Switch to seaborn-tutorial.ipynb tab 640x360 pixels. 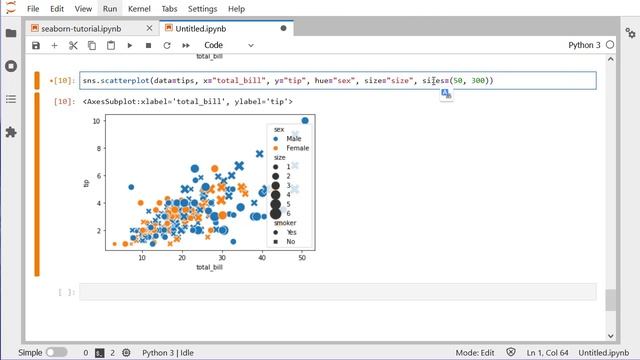tap(92, 28)
